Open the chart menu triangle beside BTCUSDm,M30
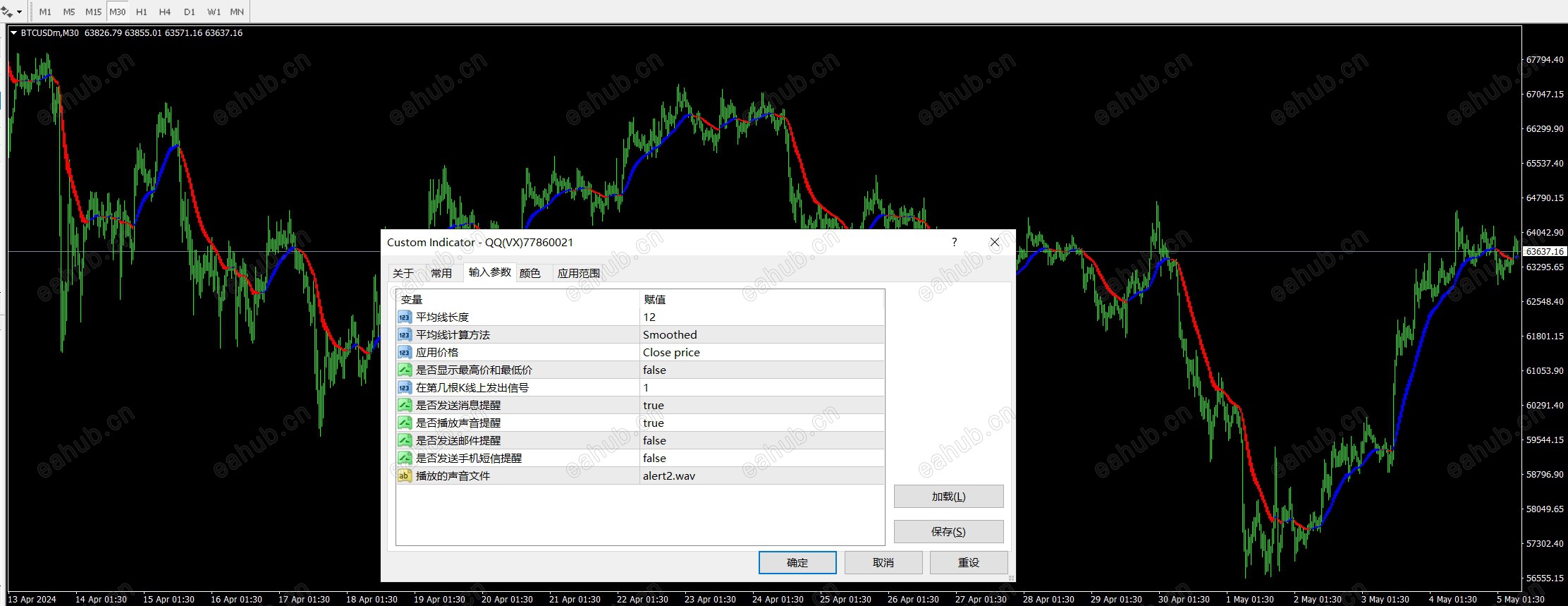Viewport: 1568px width, 606px height. pyautogui.click(x=13, y=32)
